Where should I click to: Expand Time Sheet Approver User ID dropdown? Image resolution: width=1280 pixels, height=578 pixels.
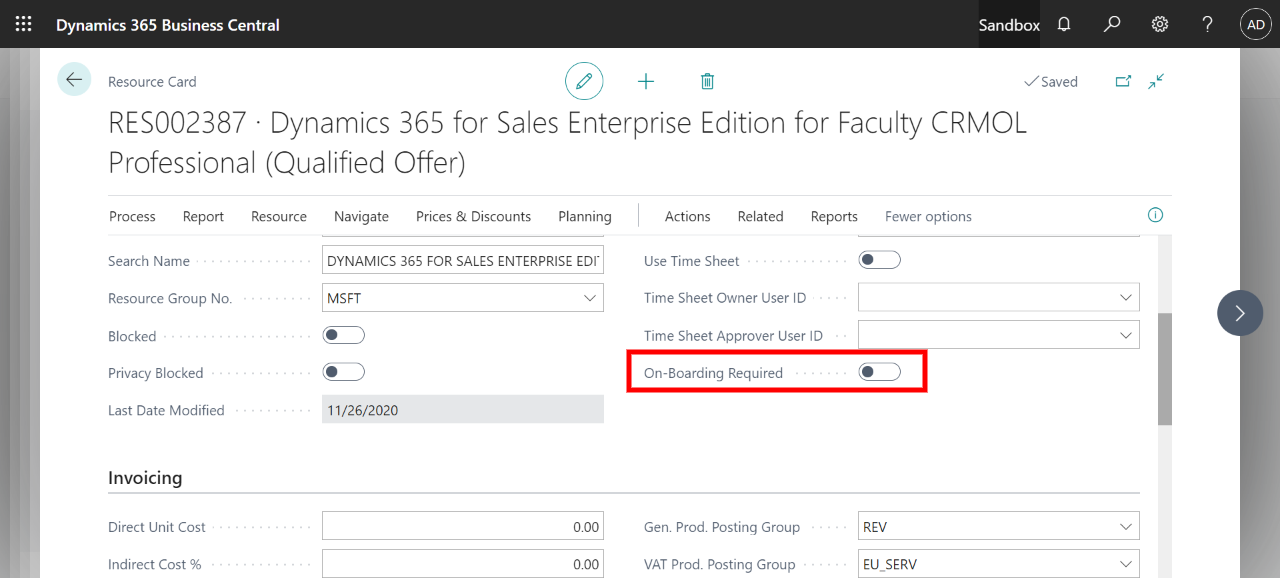1125,335
